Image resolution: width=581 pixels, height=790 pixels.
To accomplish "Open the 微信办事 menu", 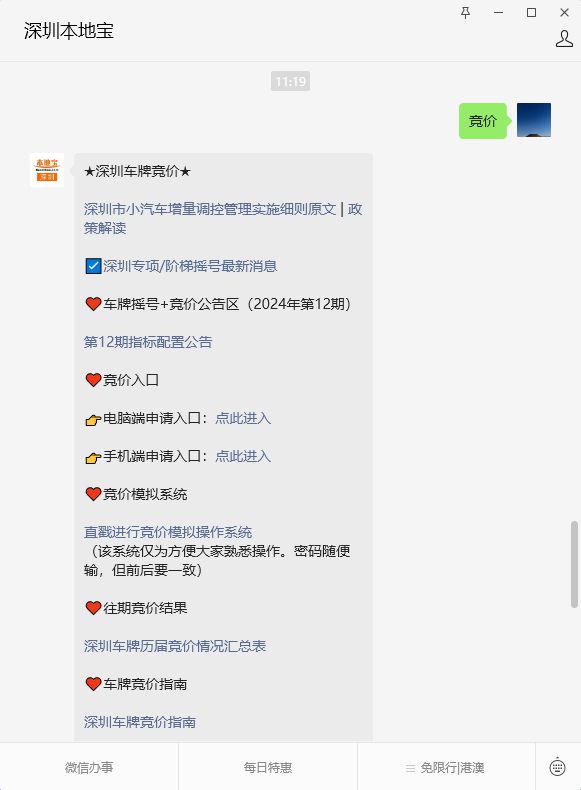I will pyautogui.click(x=89, y=767).
